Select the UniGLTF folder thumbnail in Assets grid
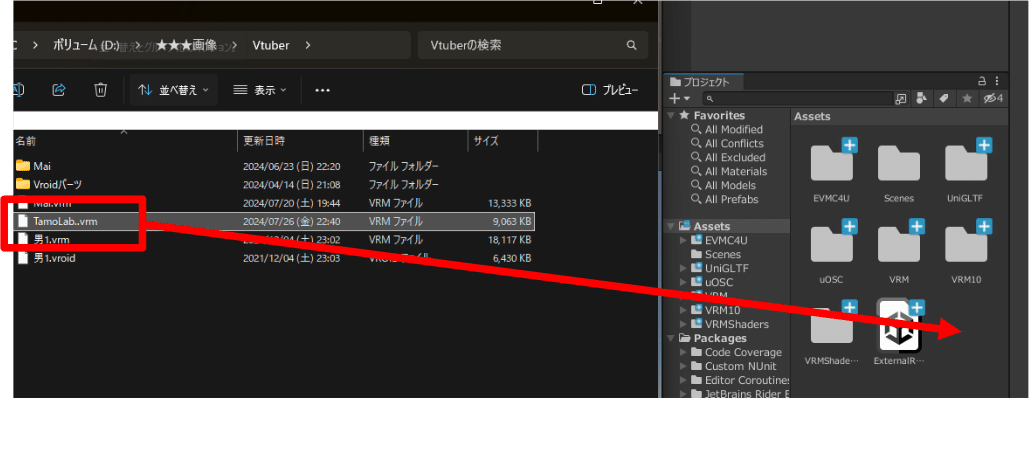The image size is (1029, 469). coord(965,162)
